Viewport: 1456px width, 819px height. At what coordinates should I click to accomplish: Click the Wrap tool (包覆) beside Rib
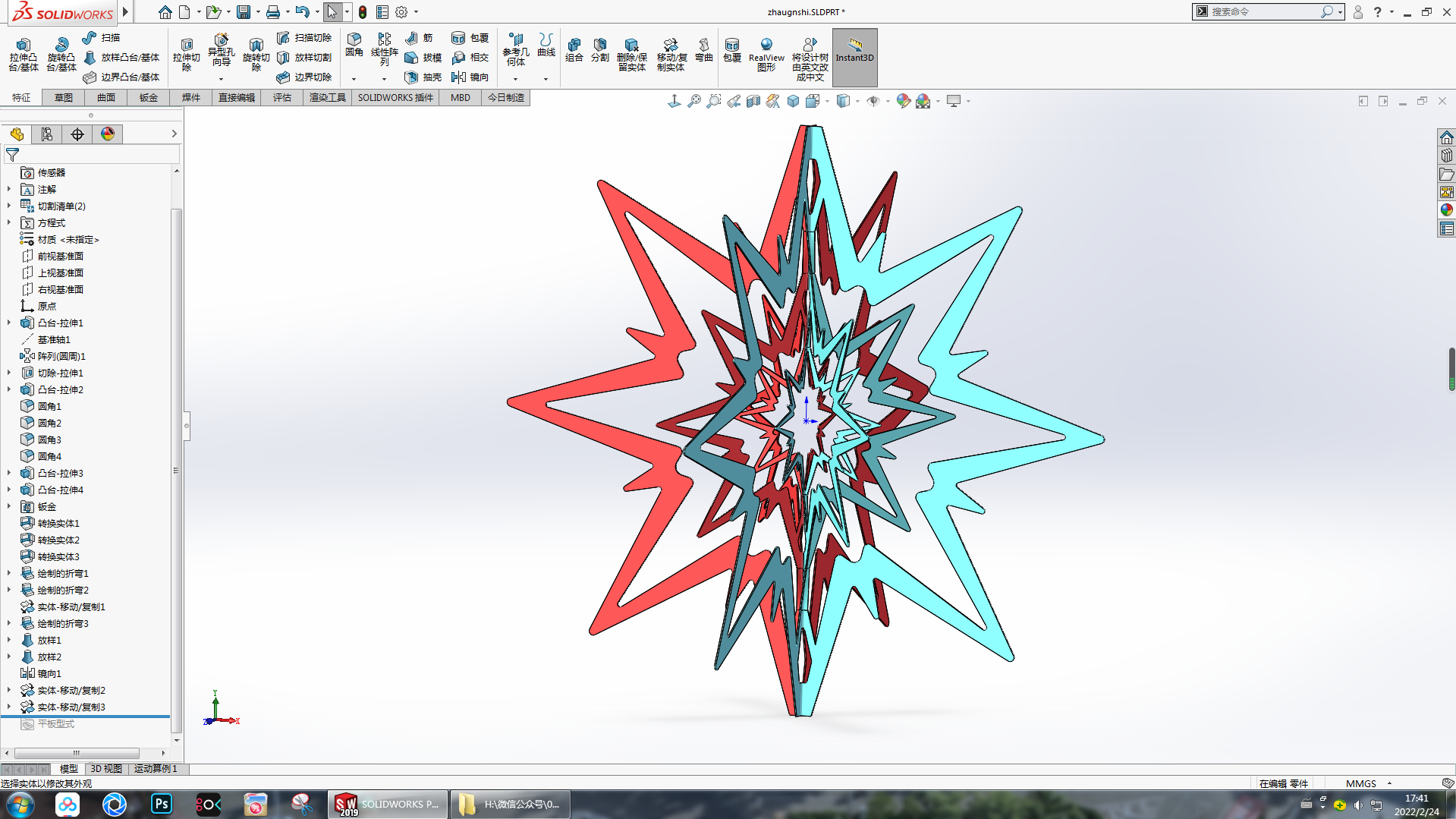(470, 37)
